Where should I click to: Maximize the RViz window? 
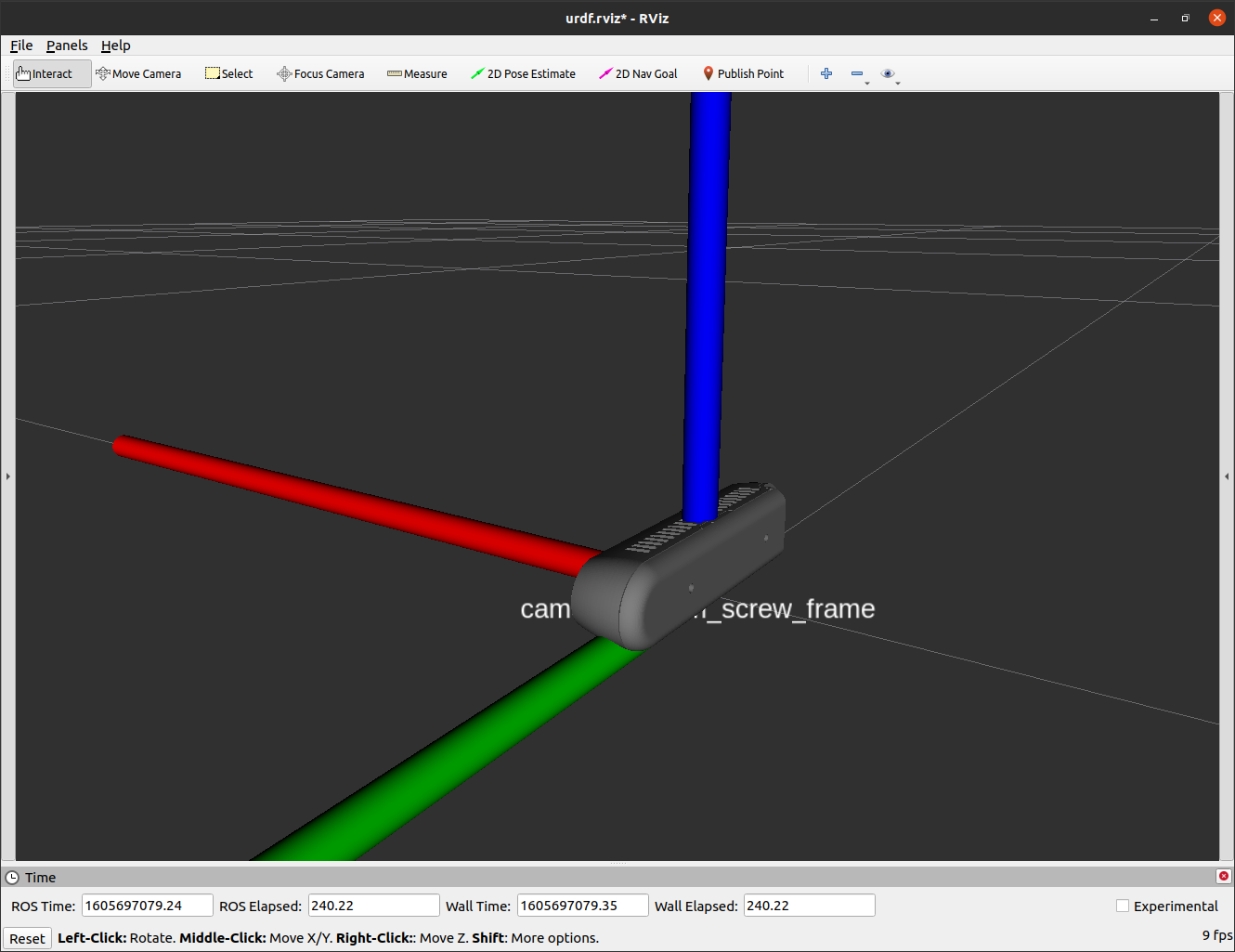tap(1185, 18)
